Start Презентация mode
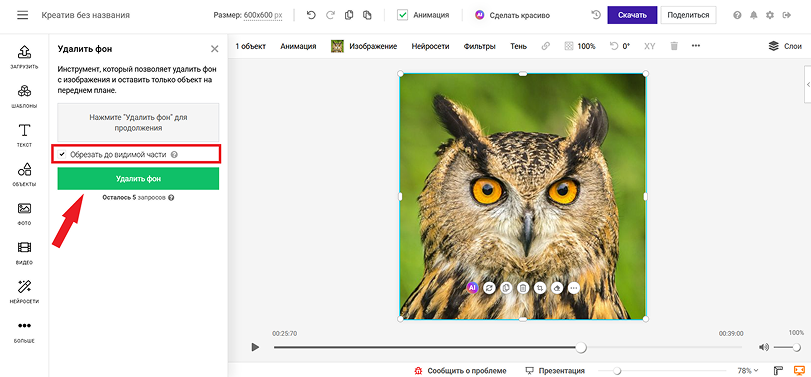This screenshot has width=811, height=377. pyautogui.click(x=555, y=370)
